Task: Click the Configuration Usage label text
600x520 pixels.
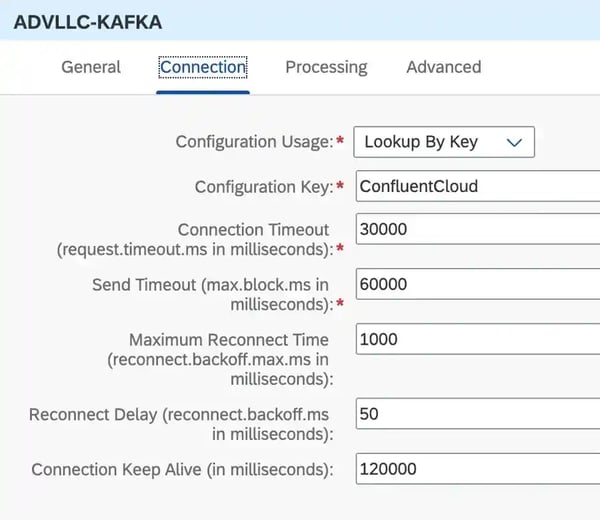Action: click(254, 142)
